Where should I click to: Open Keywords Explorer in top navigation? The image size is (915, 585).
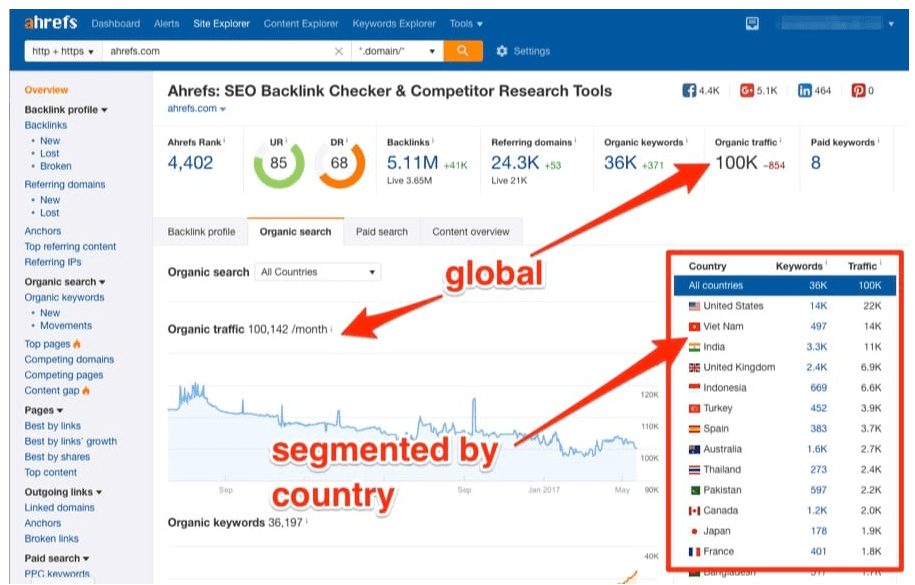point(396,23)
